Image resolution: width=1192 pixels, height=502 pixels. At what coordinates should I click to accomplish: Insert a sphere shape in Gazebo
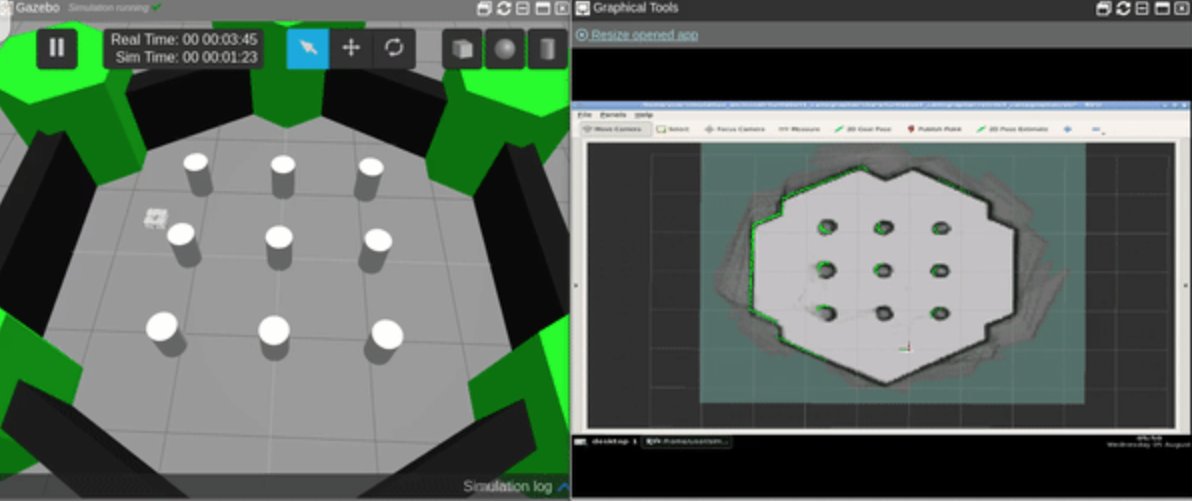pos(505,49)
